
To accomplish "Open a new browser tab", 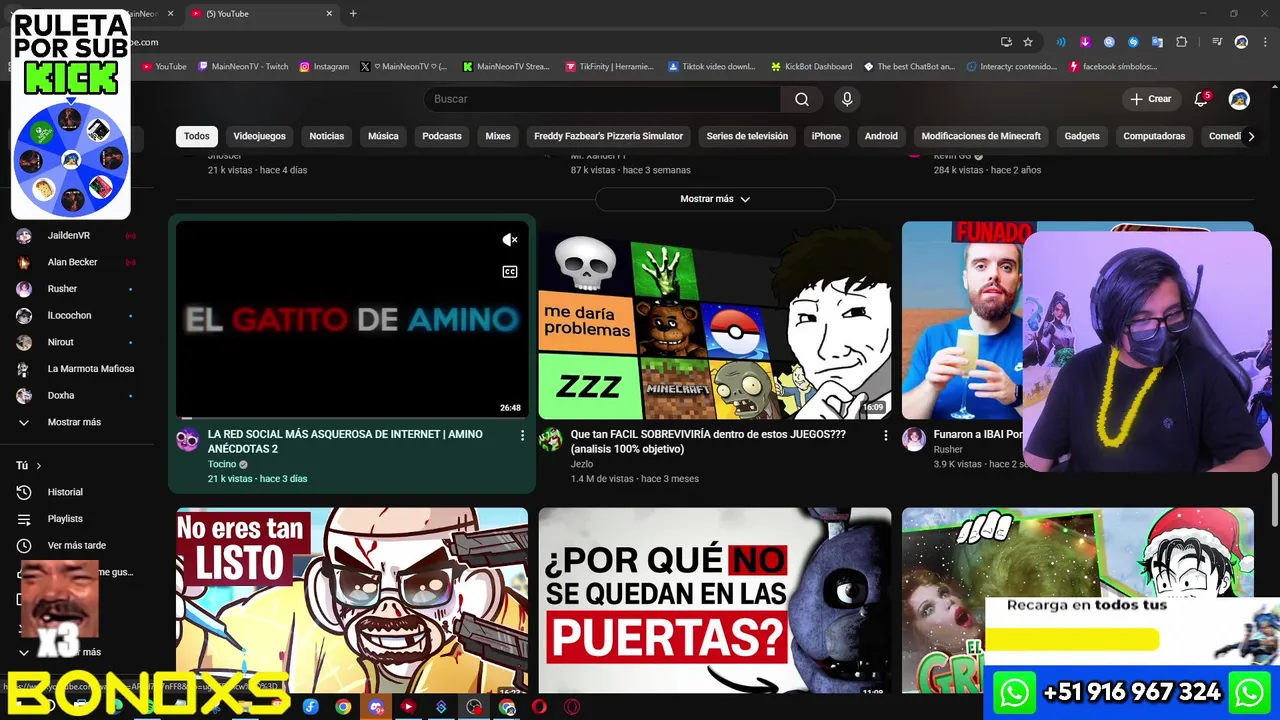I will coord(353,14).
